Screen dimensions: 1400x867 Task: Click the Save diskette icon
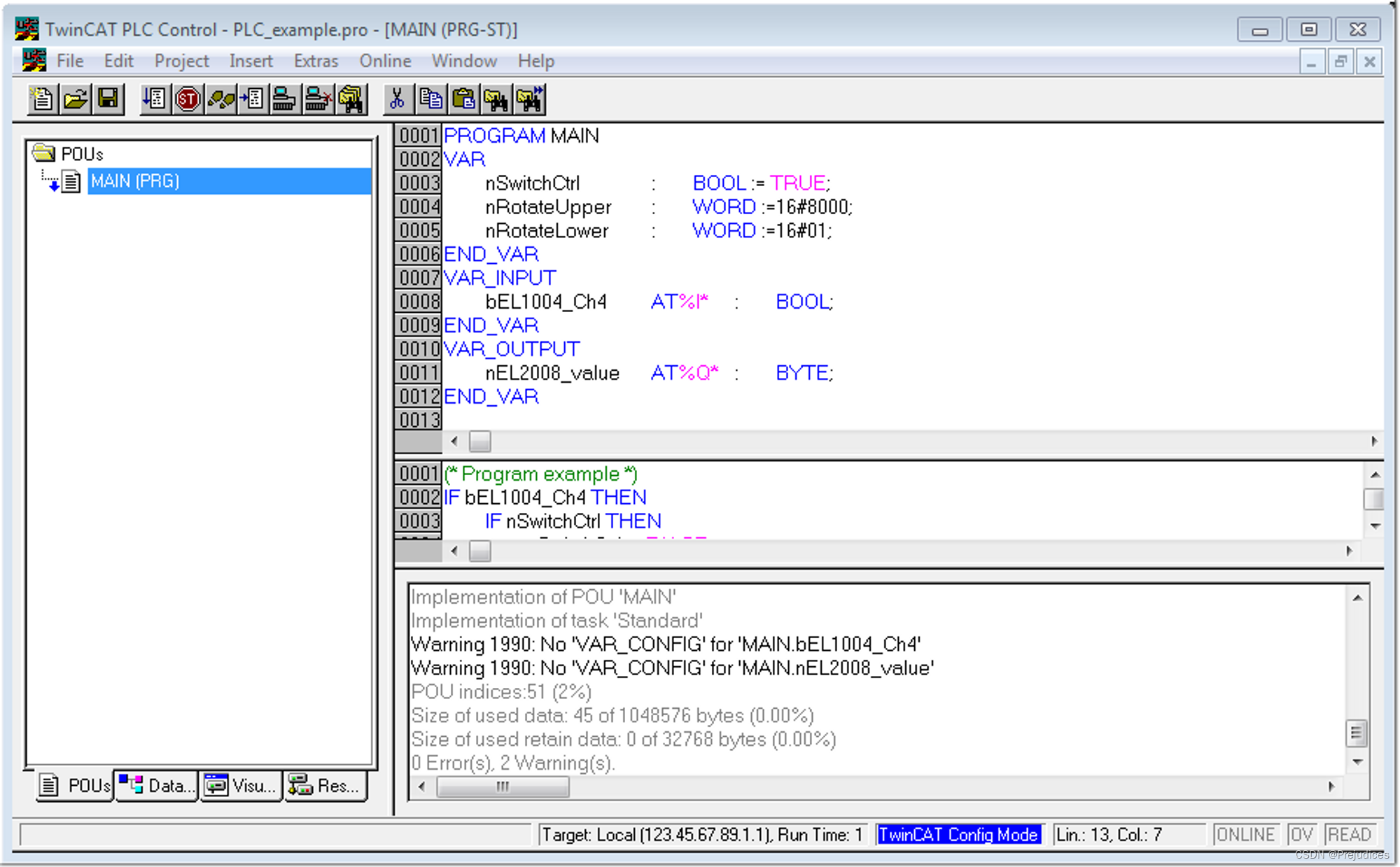click(108, 99)
